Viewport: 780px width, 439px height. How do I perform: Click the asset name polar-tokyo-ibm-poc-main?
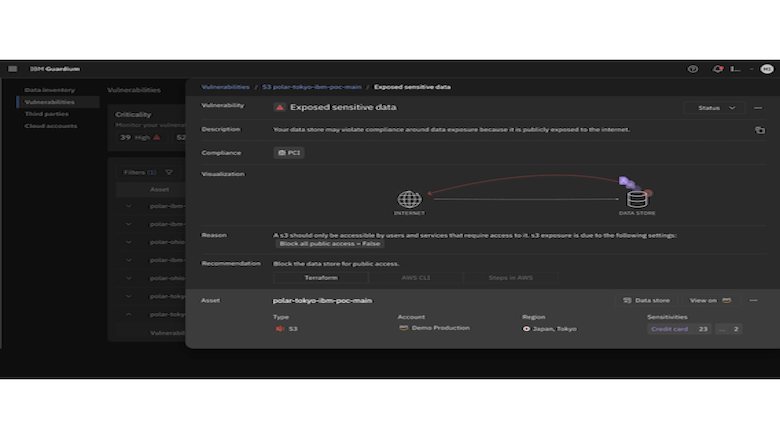coord(322,301)
